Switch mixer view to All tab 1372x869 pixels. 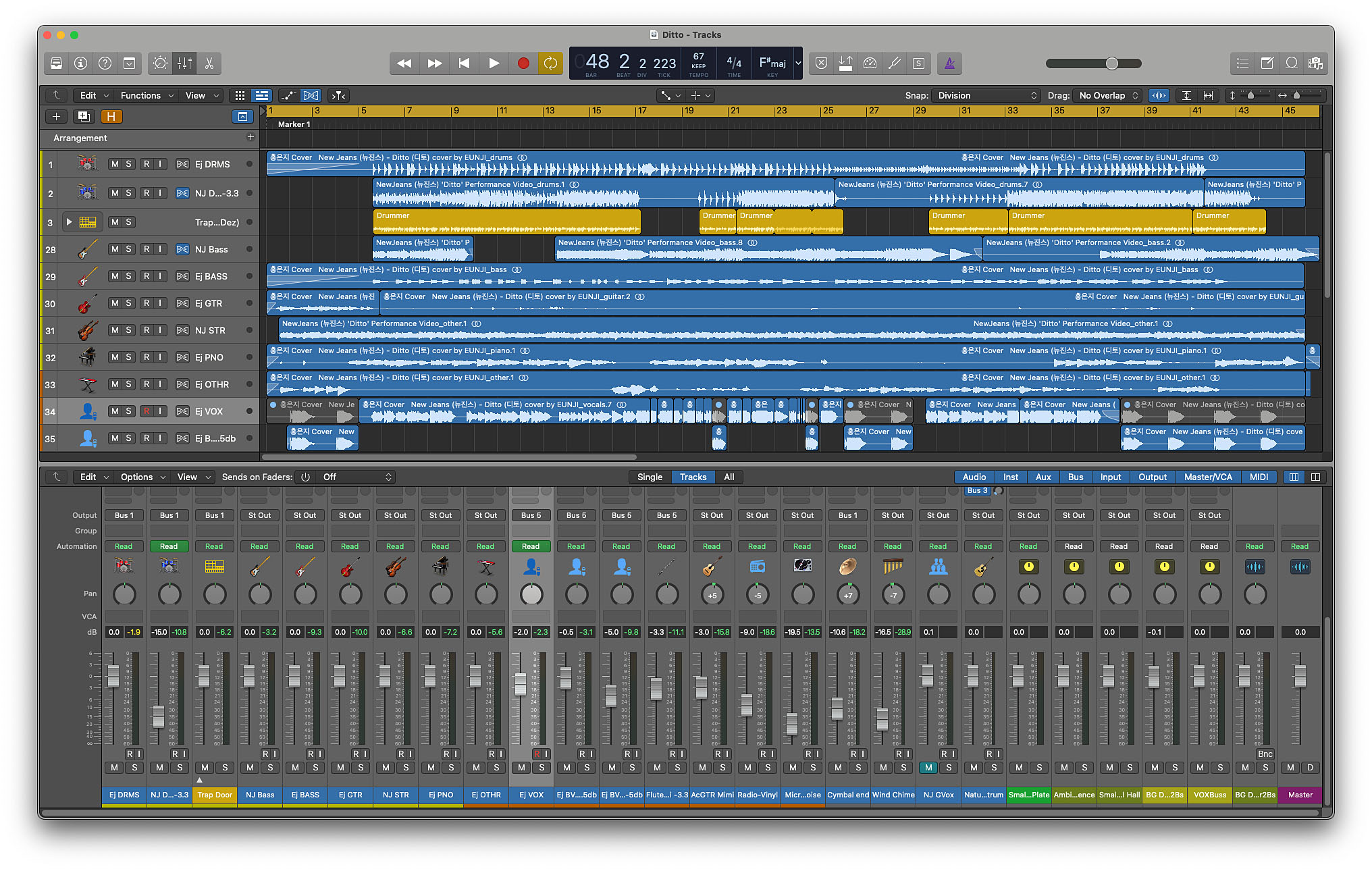click(729, 477)
